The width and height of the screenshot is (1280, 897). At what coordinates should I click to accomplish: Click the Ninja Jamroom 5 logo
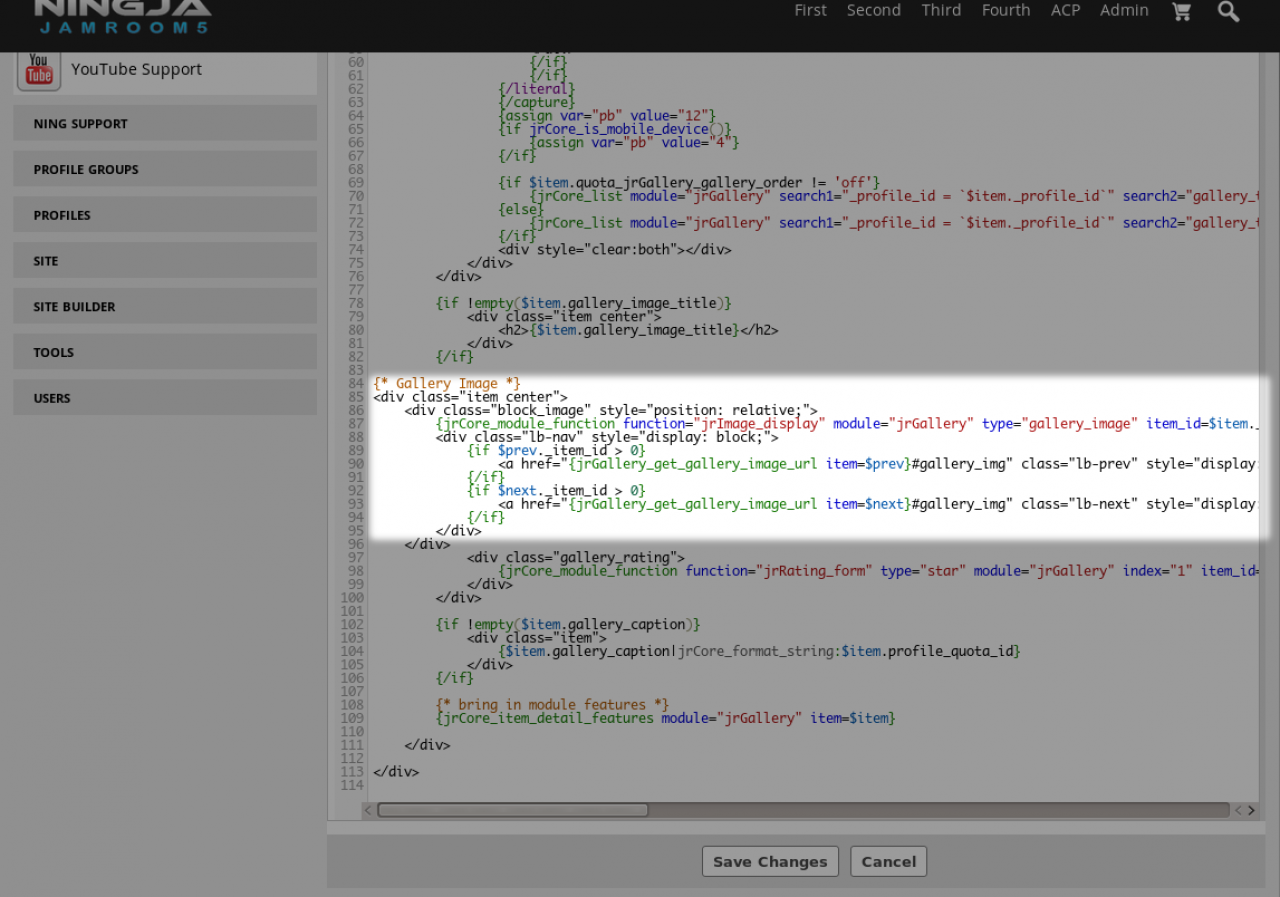122,16
